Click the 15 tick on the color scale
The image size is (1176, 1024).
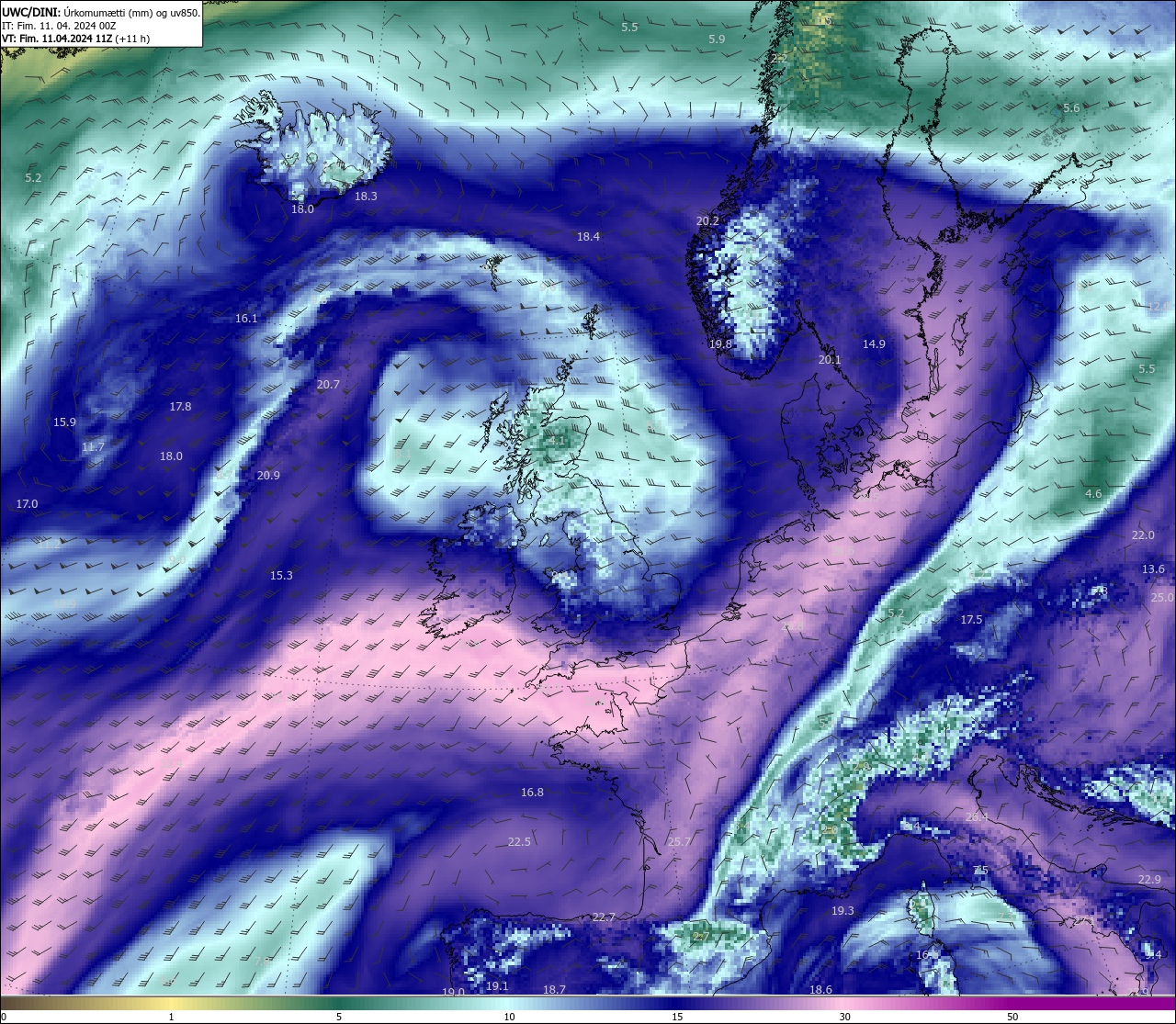677,1017
